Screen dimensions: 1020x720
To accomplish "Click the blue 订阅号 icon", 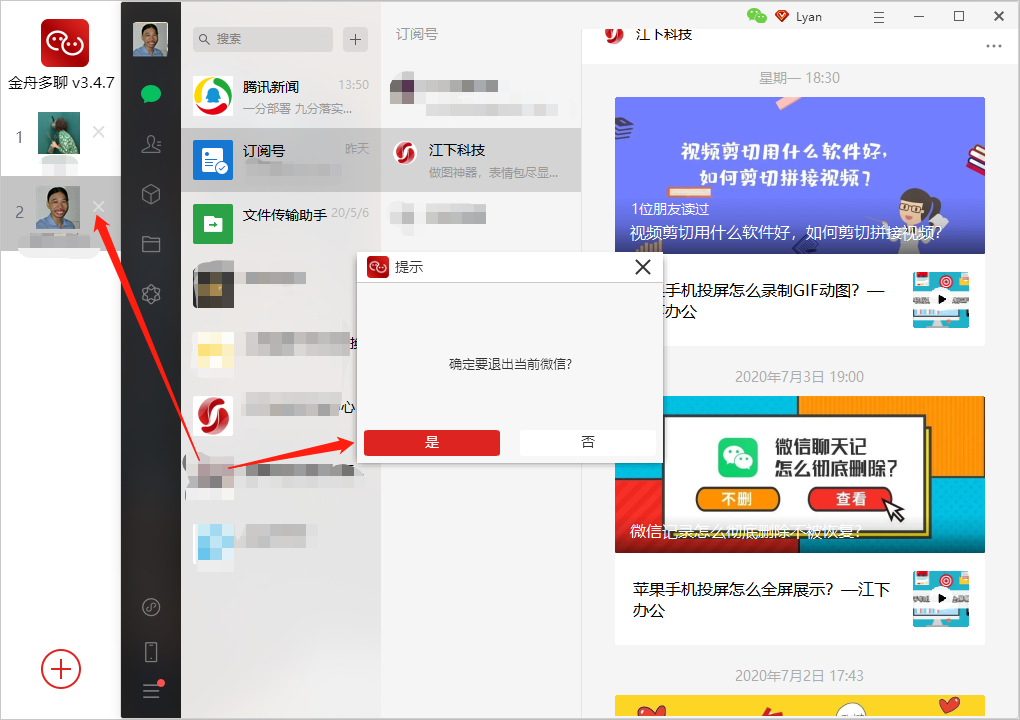I will click(x=213, y=160).
